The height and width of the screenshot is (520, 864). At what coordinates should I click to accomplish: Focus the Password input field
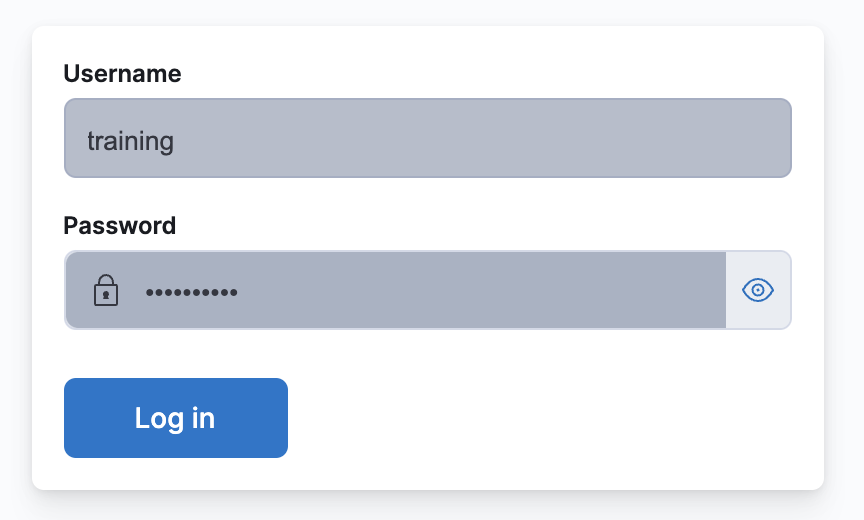[x=396, y=290]
